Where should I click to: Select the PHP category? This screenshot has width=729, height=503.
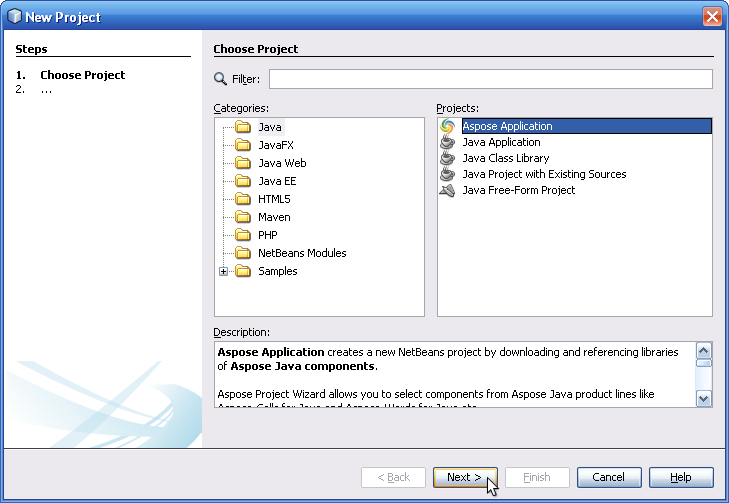(x=268, y=235)
